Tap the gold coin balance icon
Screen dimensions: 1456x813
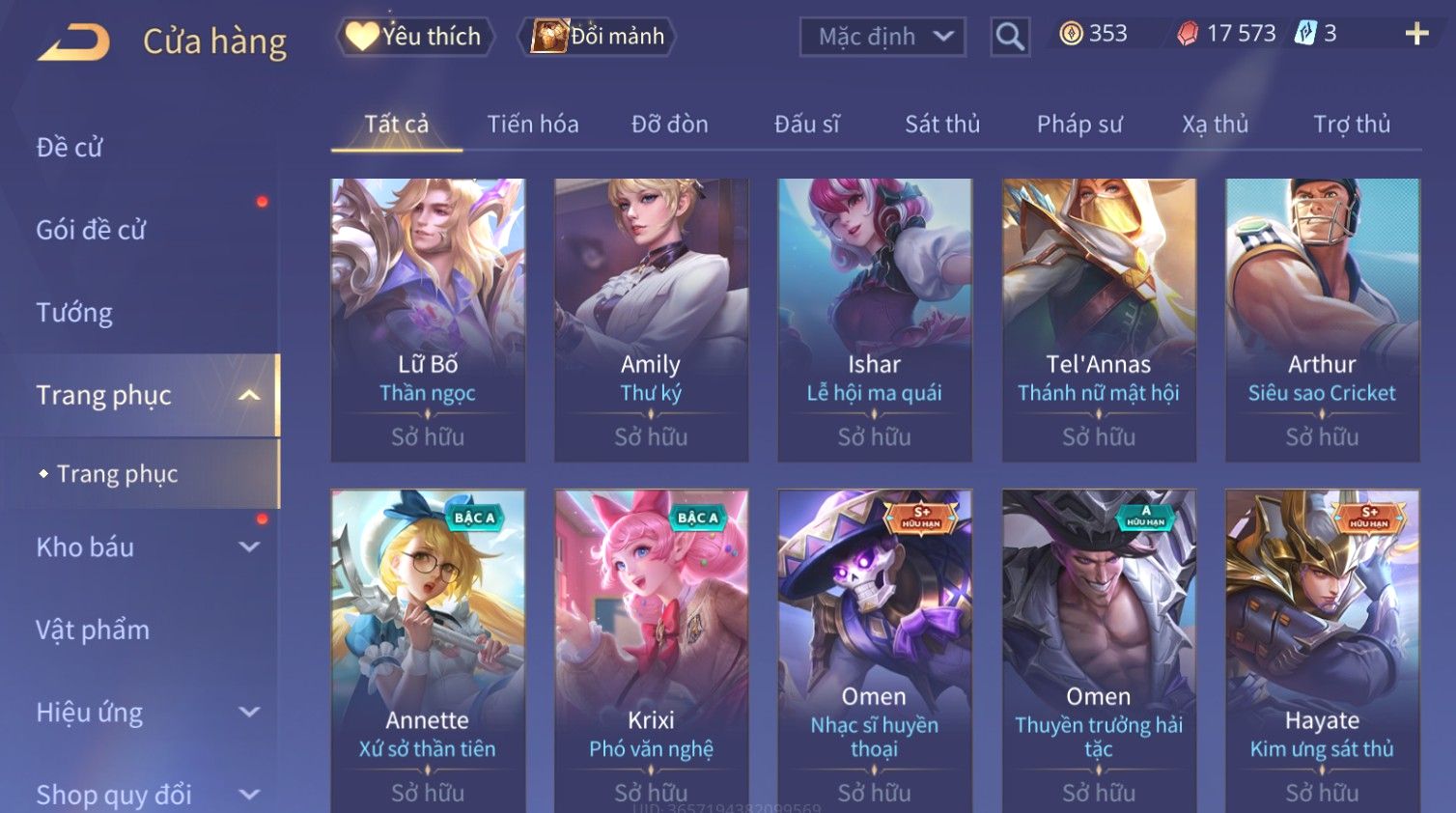coord(1071,34)
